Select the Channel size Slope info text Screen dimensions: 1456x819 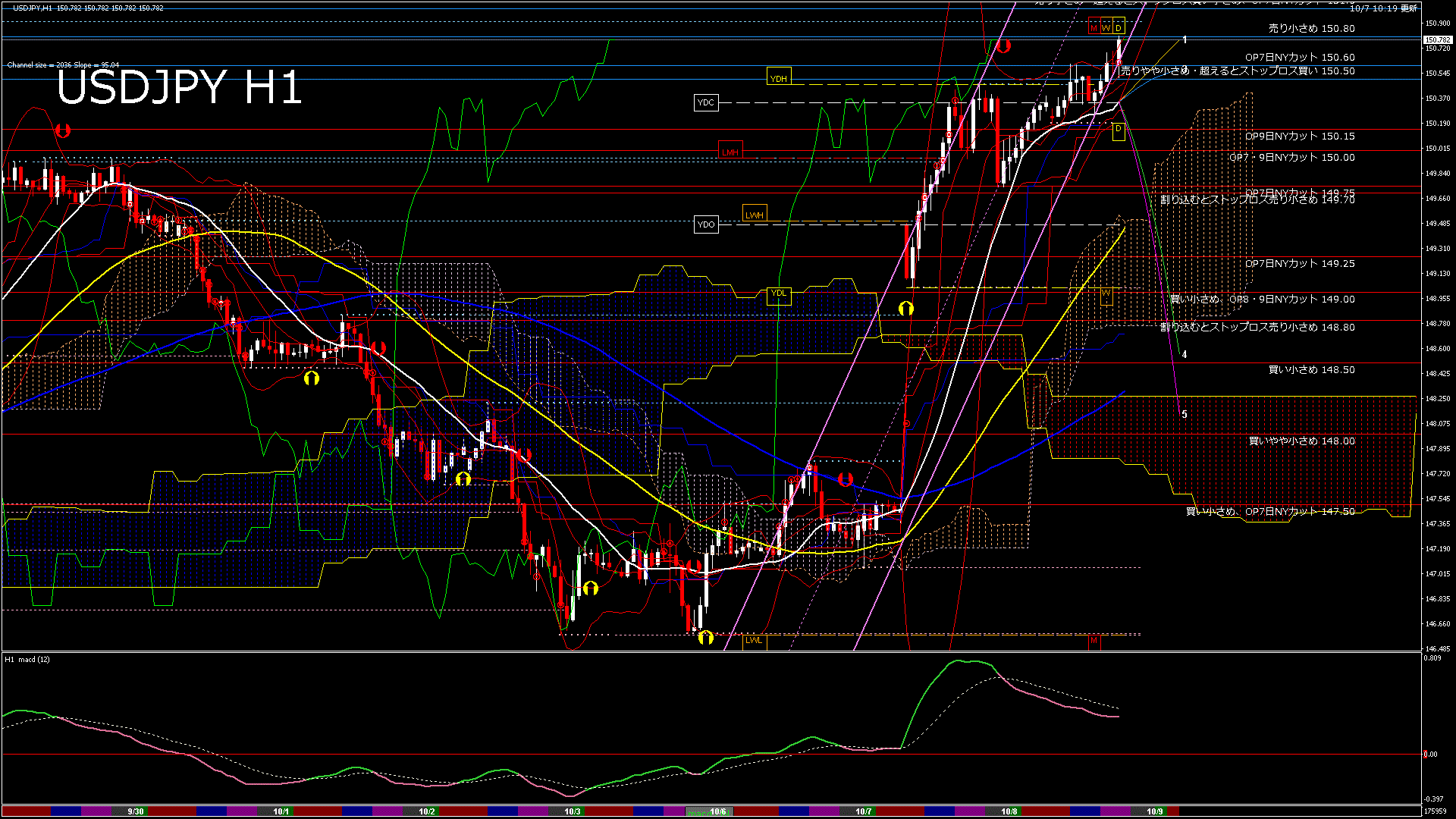[63, 65]
